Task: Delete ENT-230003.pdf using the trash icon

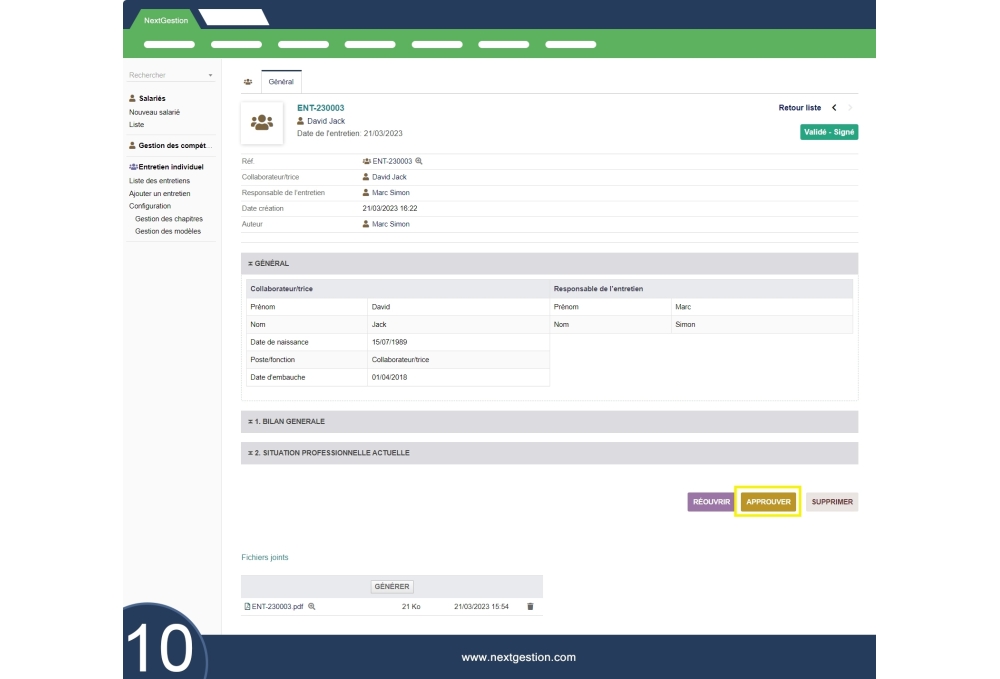Action: [530, 606]
